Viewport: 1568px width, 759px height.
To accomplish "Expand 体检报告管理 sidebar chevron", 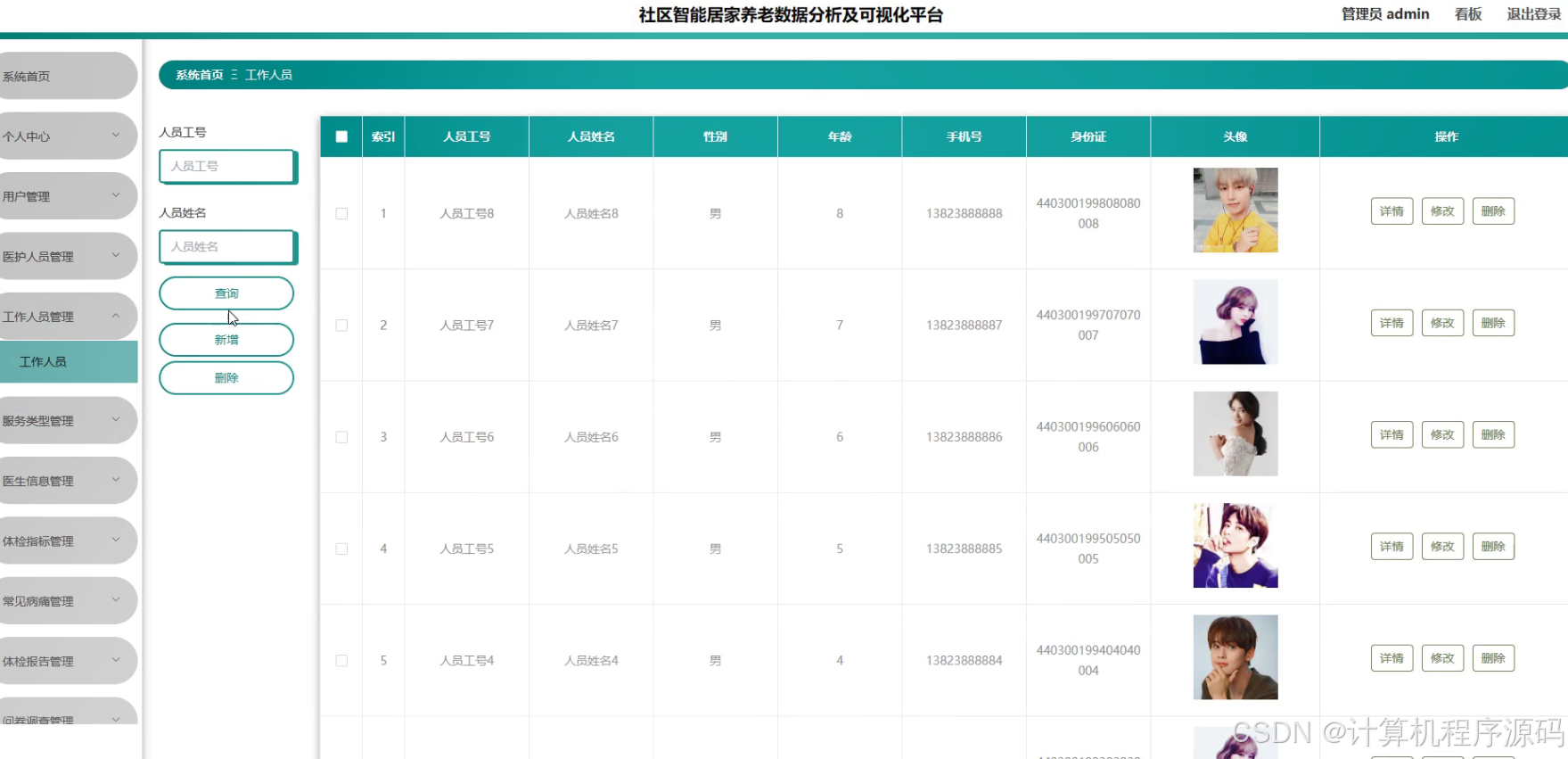I will [116, 661].
